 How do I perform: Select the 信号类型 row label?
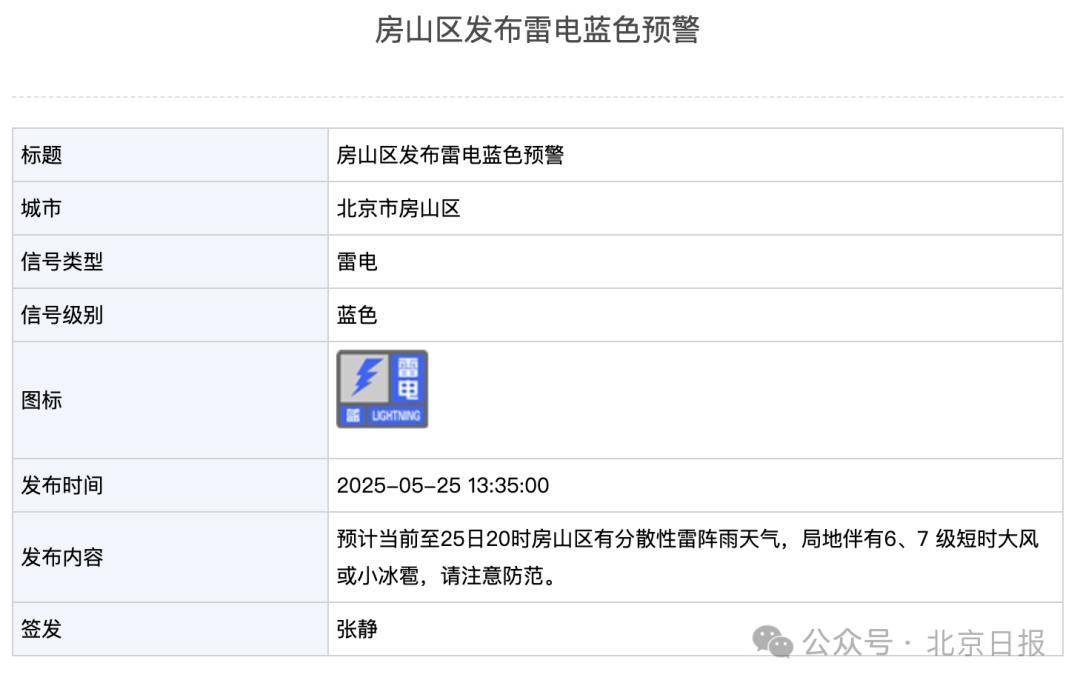tap(57, 261)
